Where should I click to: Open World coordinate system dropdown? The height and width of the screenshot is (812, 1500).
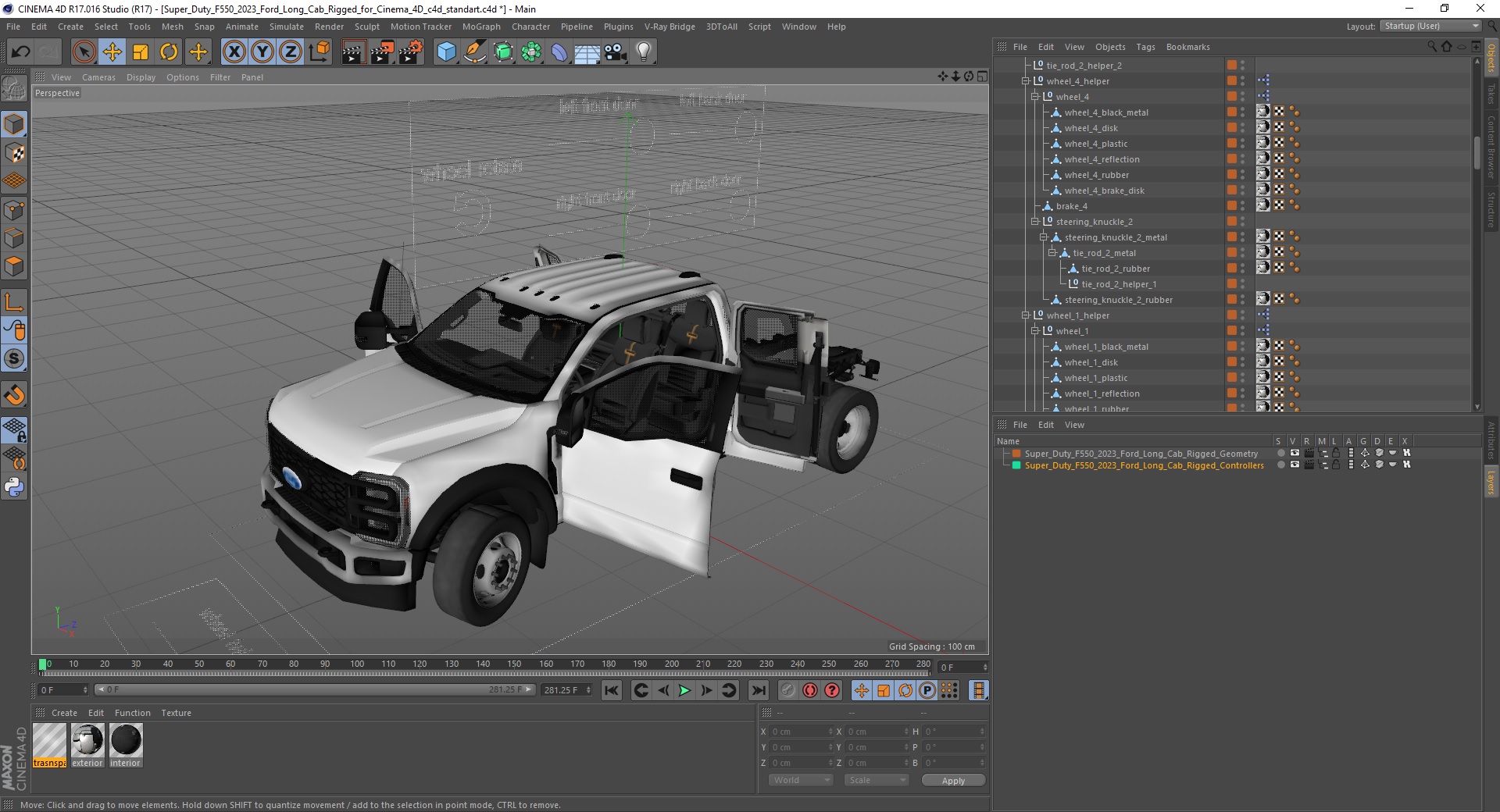801,780
